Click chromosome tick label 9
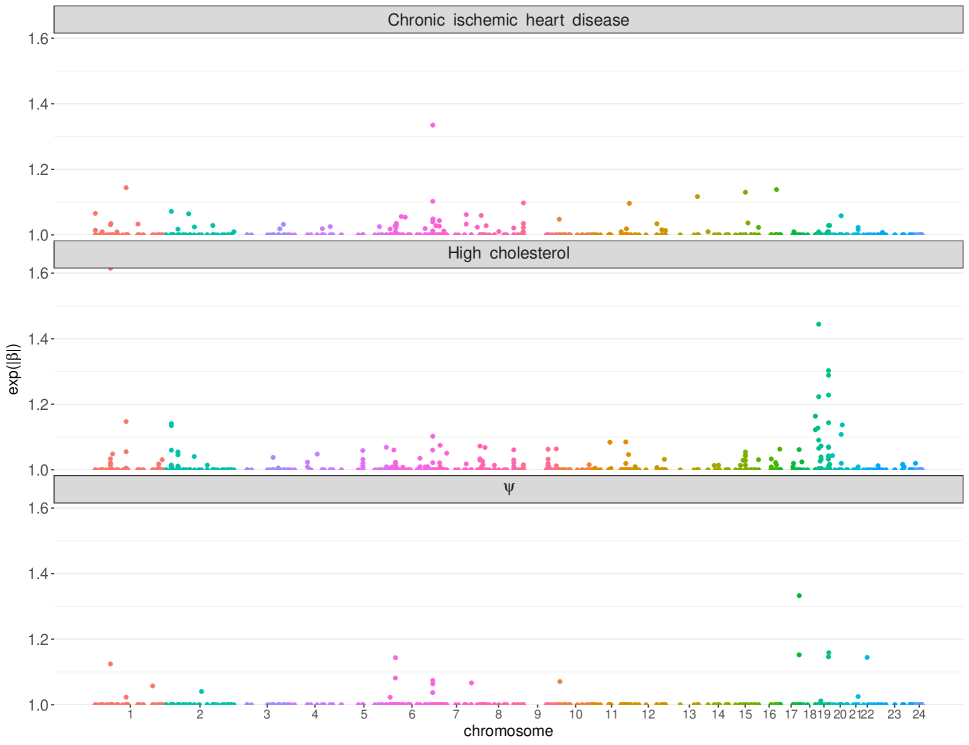The image size is (969, 745). point(538,715)
